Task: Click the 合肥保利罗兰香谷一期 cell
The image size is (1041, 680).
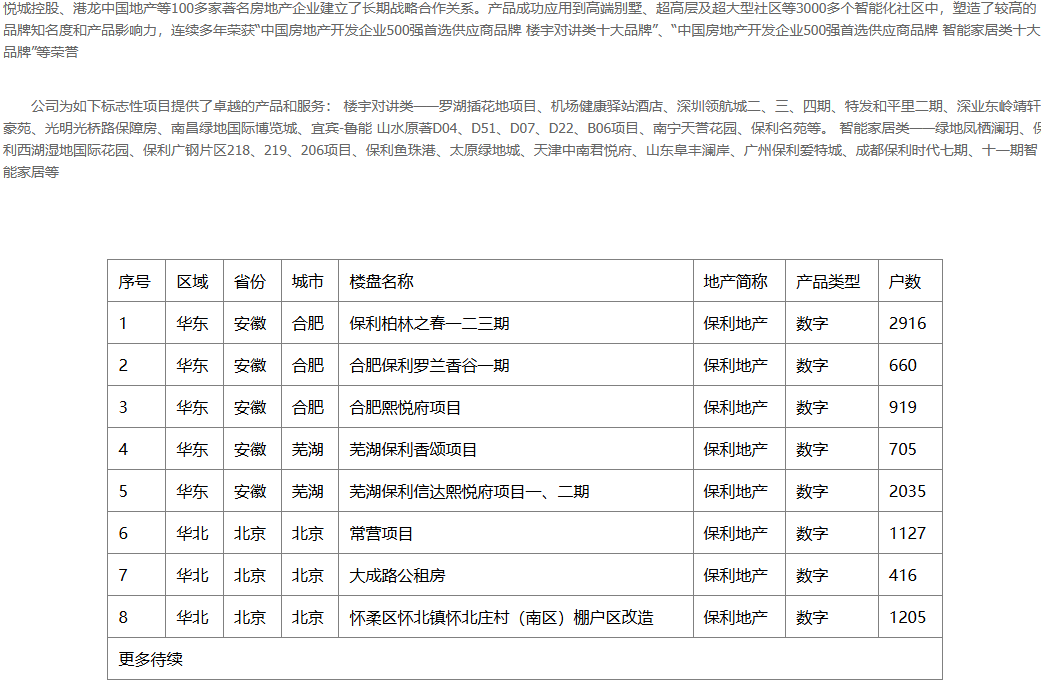Action: pyautogui.click(x=430, y=366)
